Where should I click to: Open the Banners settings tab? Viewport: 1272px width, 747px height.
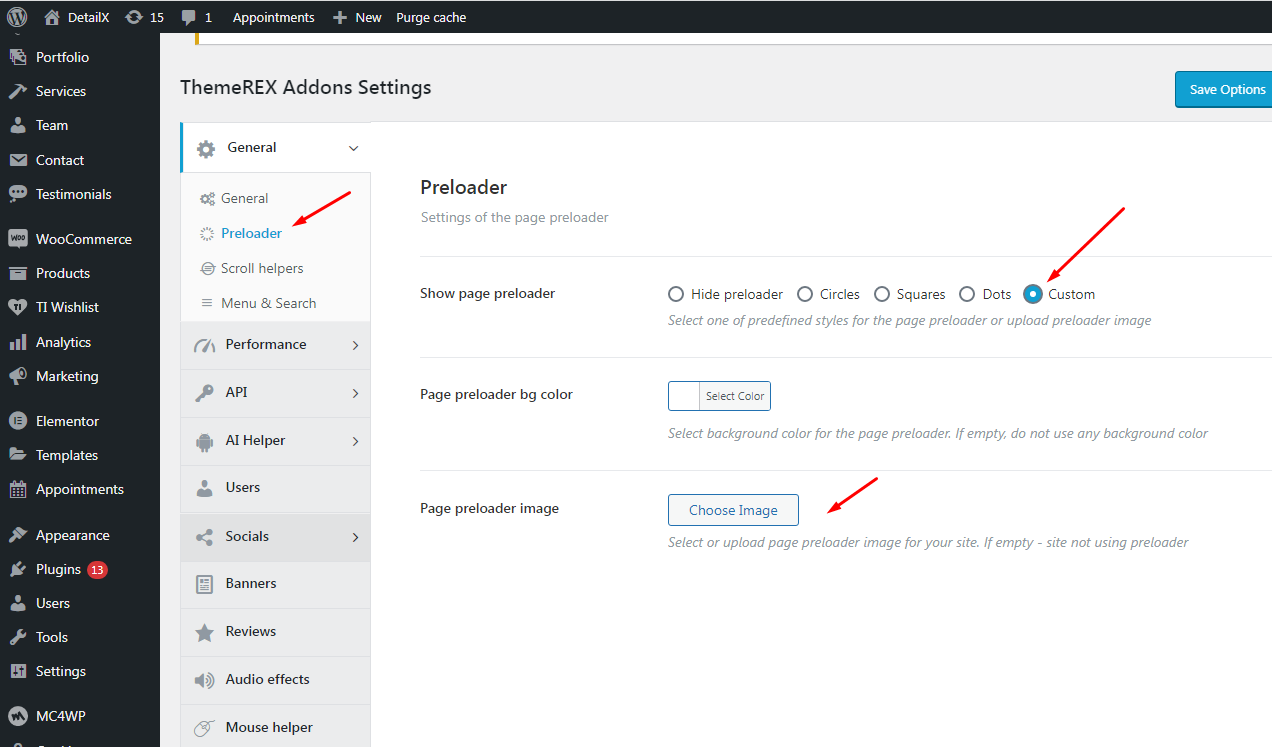coord(275,584)
